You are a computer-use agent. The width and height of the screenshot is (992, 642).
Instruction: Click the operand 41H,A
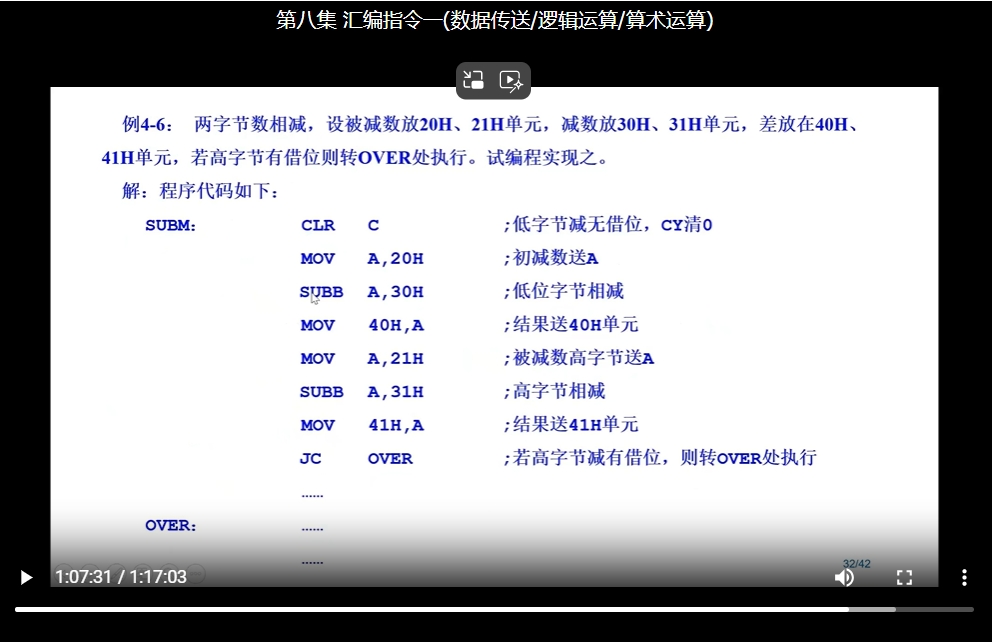(396, 425)
